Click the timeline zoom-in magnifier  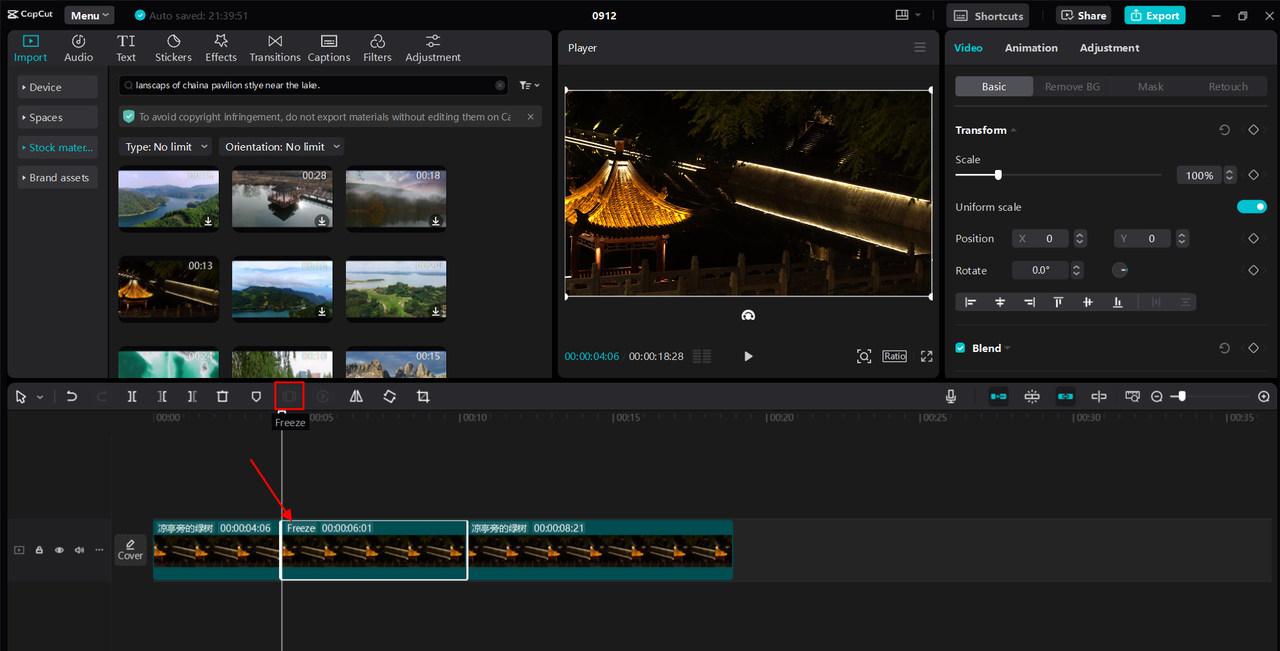coord(1264,397)
